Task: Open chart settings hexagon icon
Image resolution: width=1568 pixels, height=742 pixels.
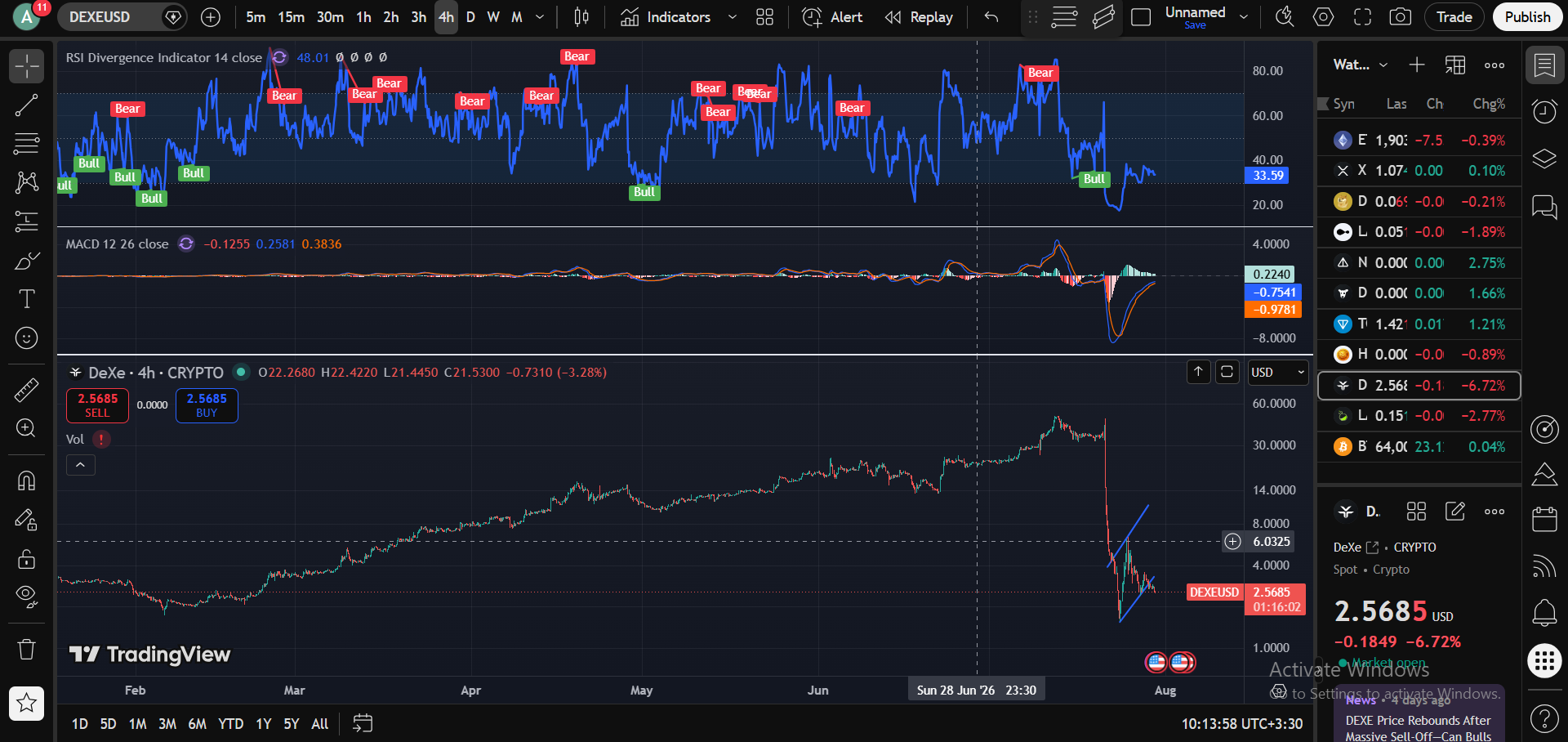Action: click(1324, 17)
